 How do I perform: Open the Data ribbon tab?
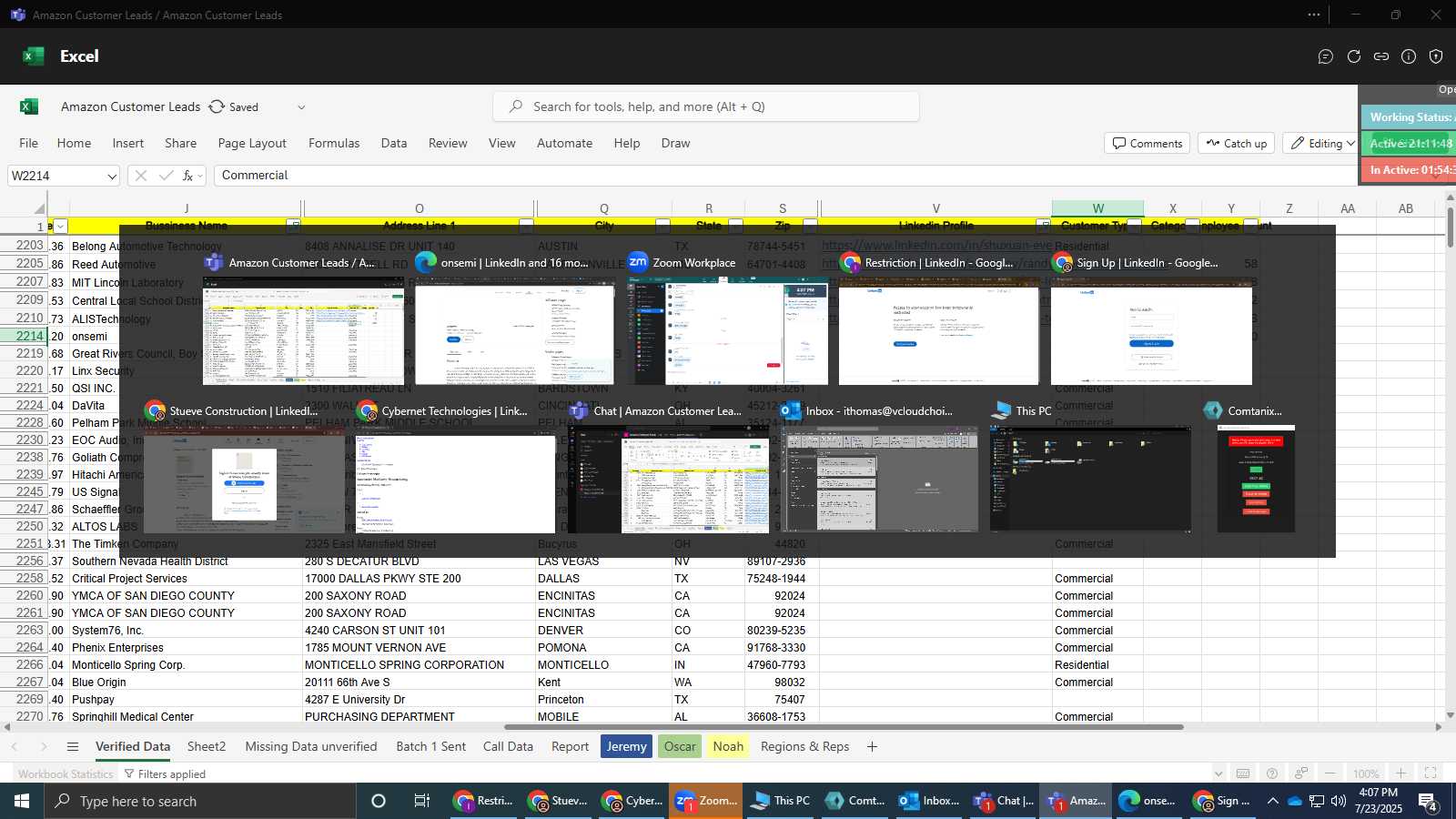tap(394, 144)
